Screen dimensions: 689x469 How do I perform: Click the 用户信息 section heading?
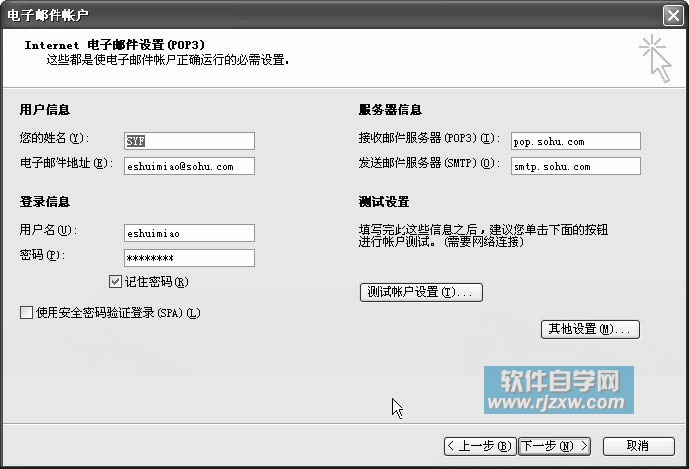[x=45, y=109]
